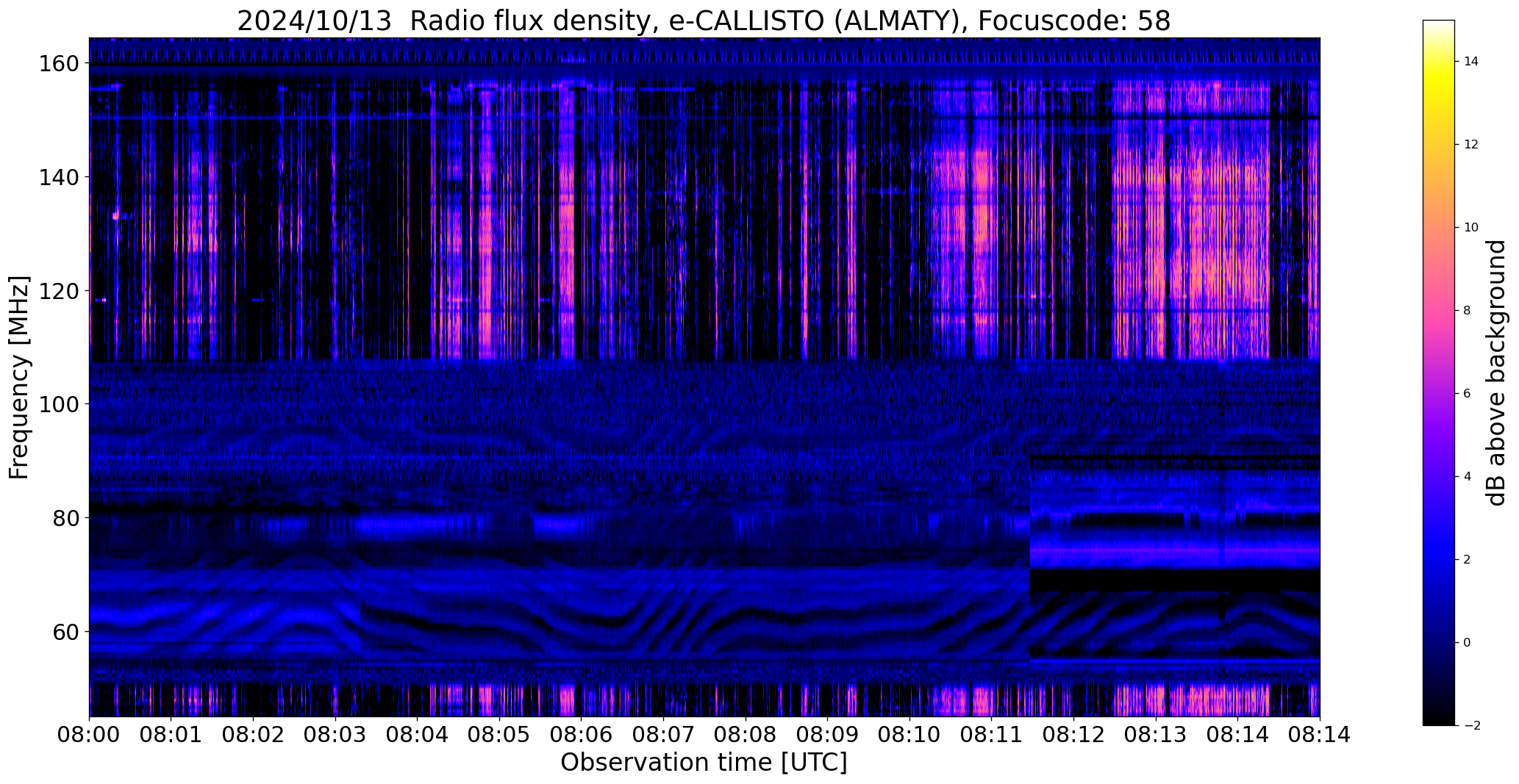Click the colorbar tick value 10
The width and height of the screenshot is (1519, 784).
(1470, 228)
